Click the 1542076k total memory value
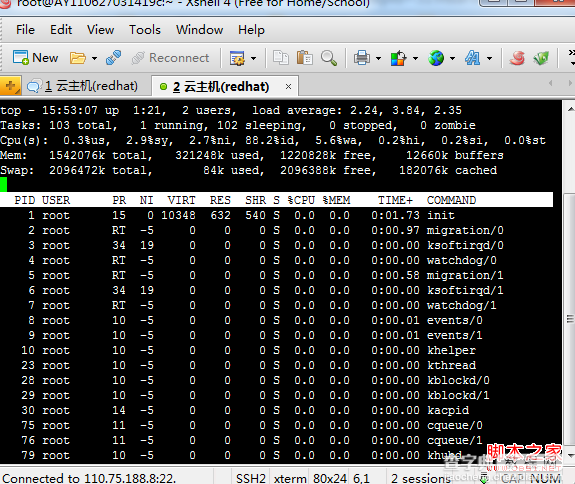The width and height of the screenshot is (575, 484). click(77, 155)
